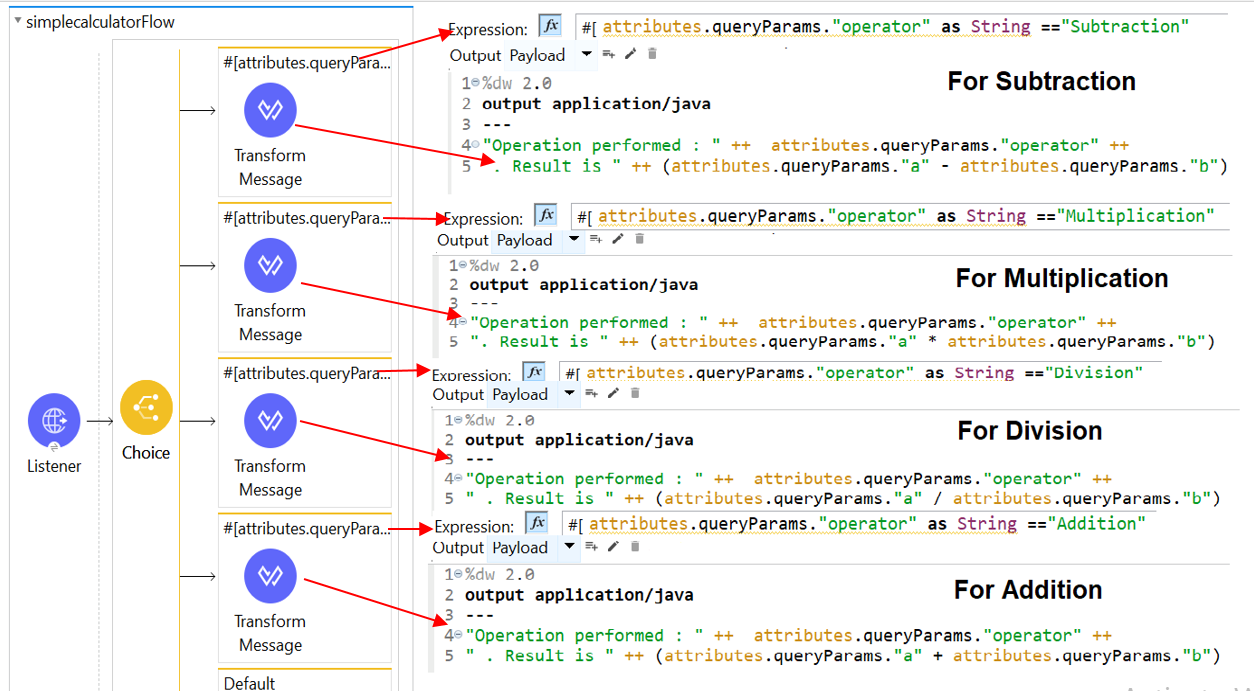1254x691 pixels.
Task: Click the "%dw 2.0" line in the Subtraction script
Action: (516, 84)
